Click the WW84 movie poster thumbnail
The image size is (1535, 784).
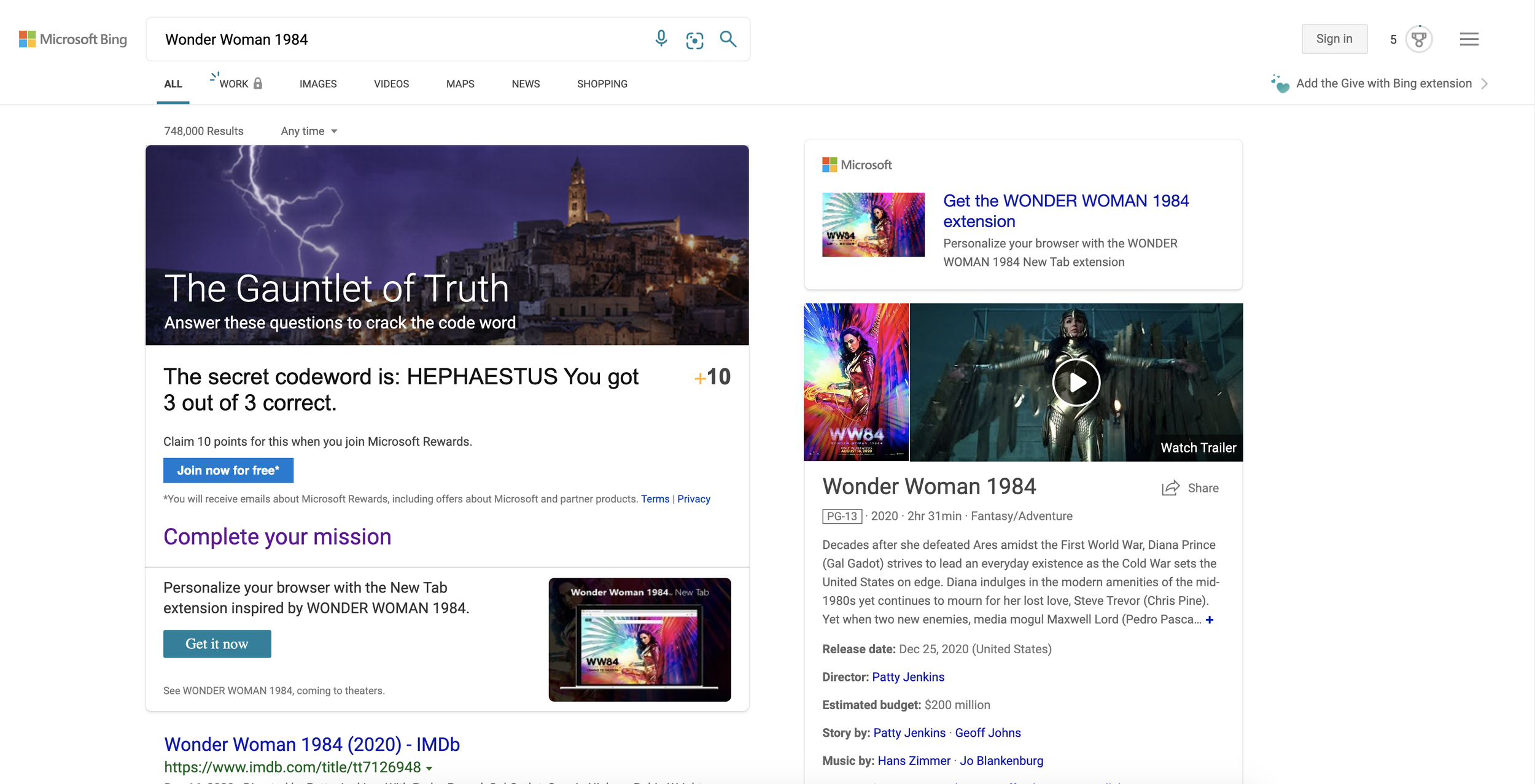pos(856,382)
